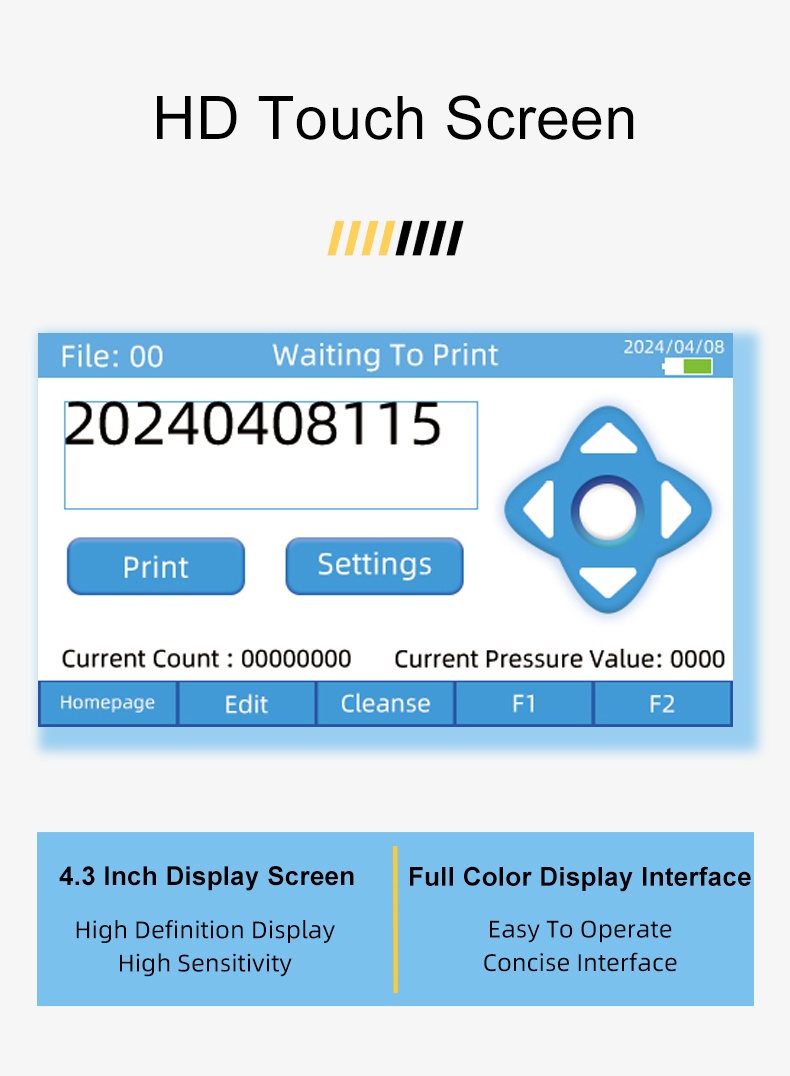Tap the left arrow on the directional pad
The width and height of the screenshot is (790, 1076).
tap(538, 510)
